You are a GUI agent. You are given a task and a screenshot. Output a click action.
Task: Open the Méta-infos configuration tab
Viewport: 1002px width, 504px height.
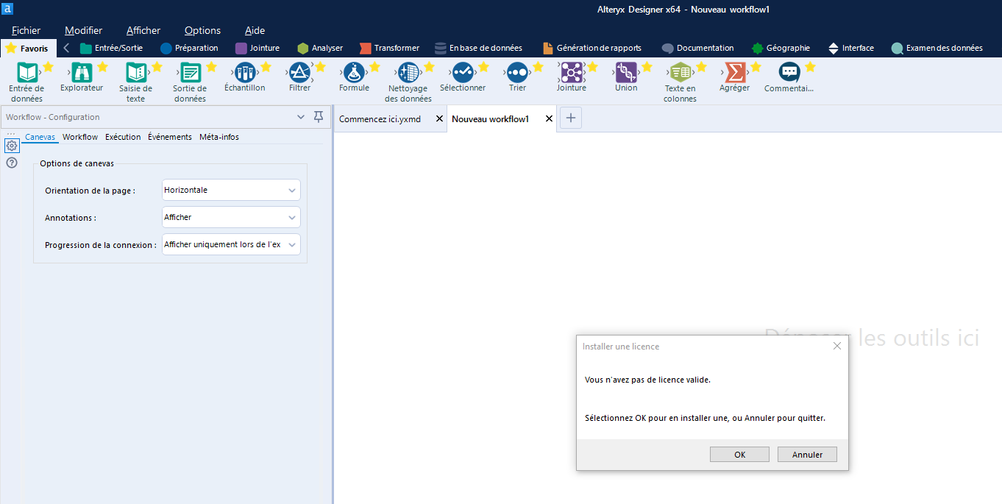219,137
